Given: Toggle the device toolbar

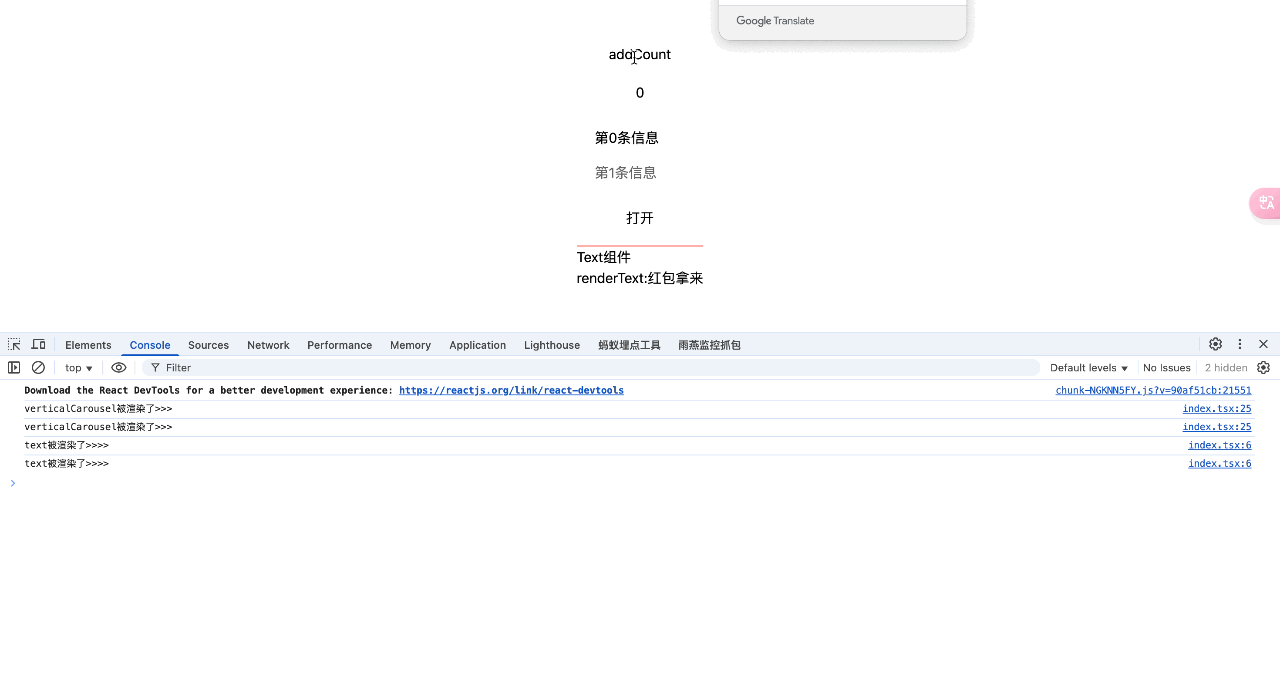Looking at the screenshot, I should coord(38,344).
